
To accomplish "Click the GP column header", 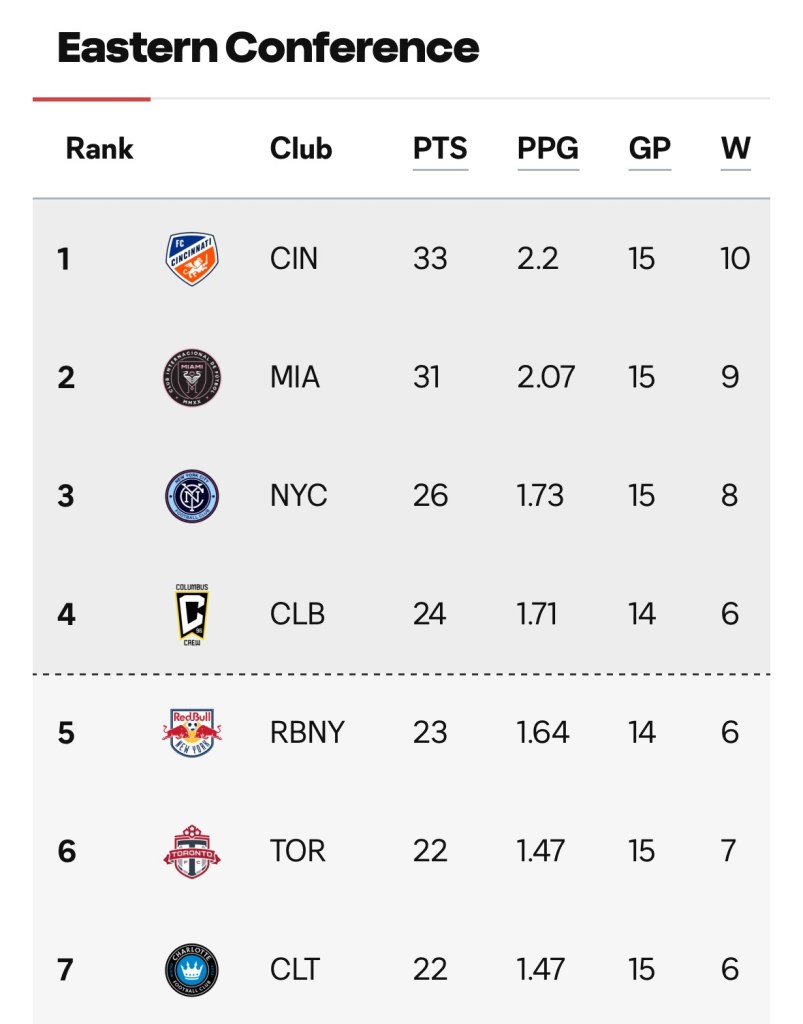I will tap(650, 149).
